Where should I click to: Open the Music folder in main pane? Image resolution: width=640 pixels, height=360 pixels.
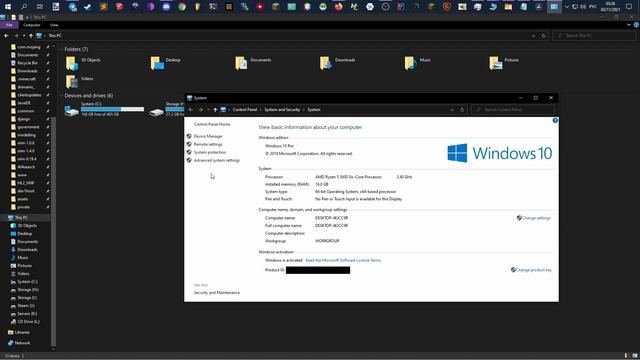click(418, 63)
